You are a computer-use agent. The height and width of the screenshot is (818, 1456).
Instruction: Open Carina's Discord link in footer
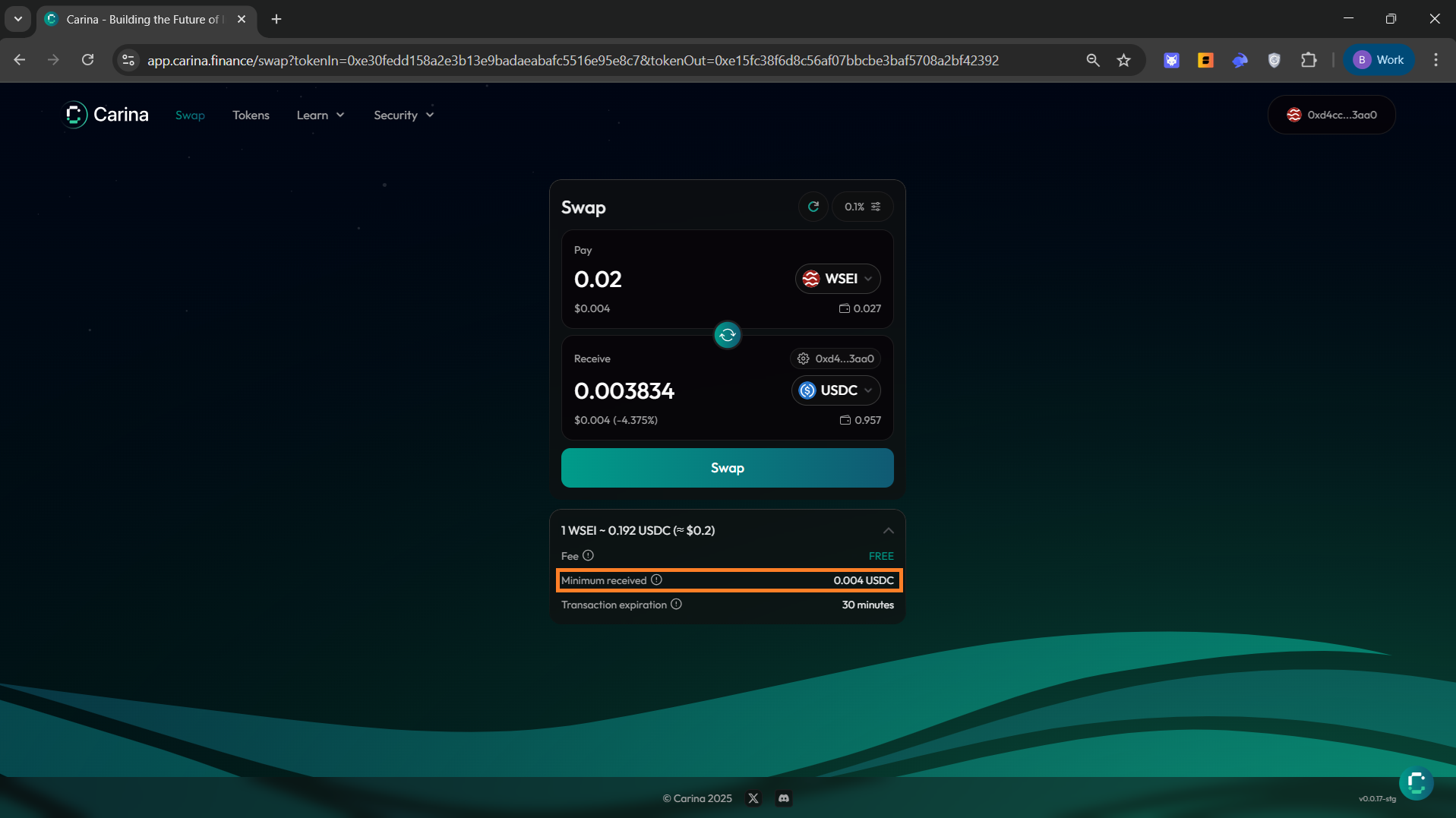(x=784, y=798)
